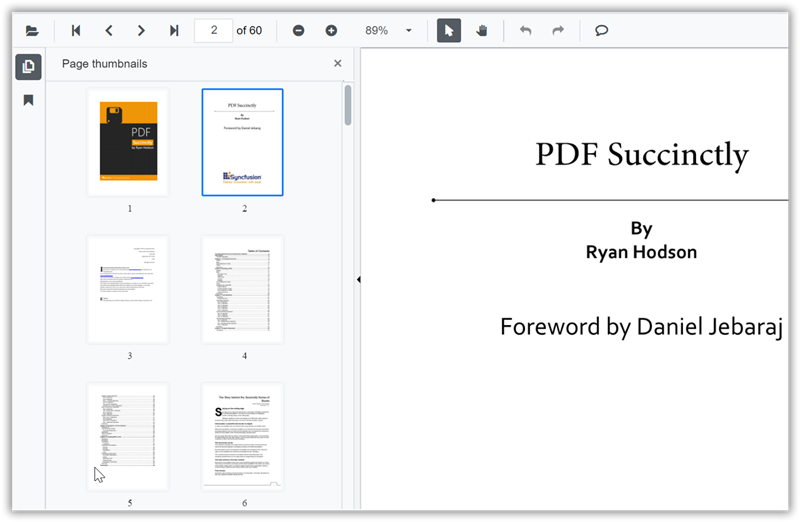Select the page 4 Table of Contents thumbnail
Viewport: 800px width, 522px height.
243,290
